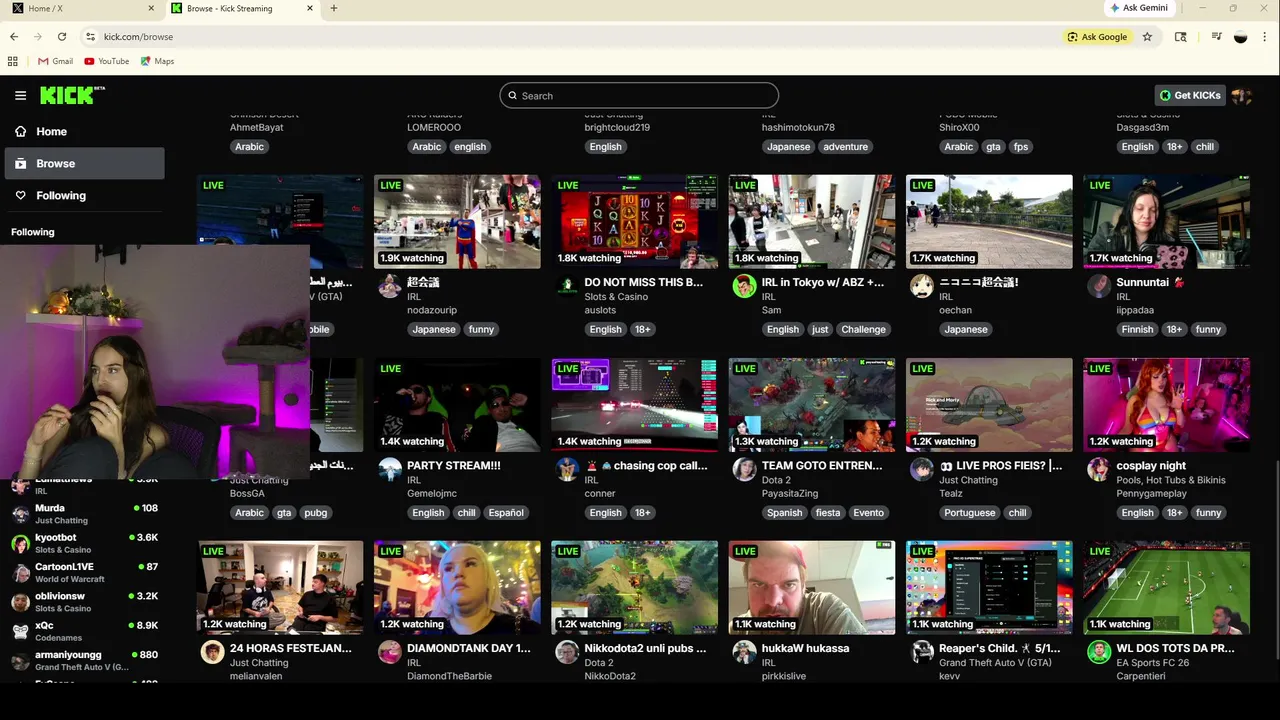Click the oechan channel avatar
Screen dimensions: 1280x720
tap(921, 286)
